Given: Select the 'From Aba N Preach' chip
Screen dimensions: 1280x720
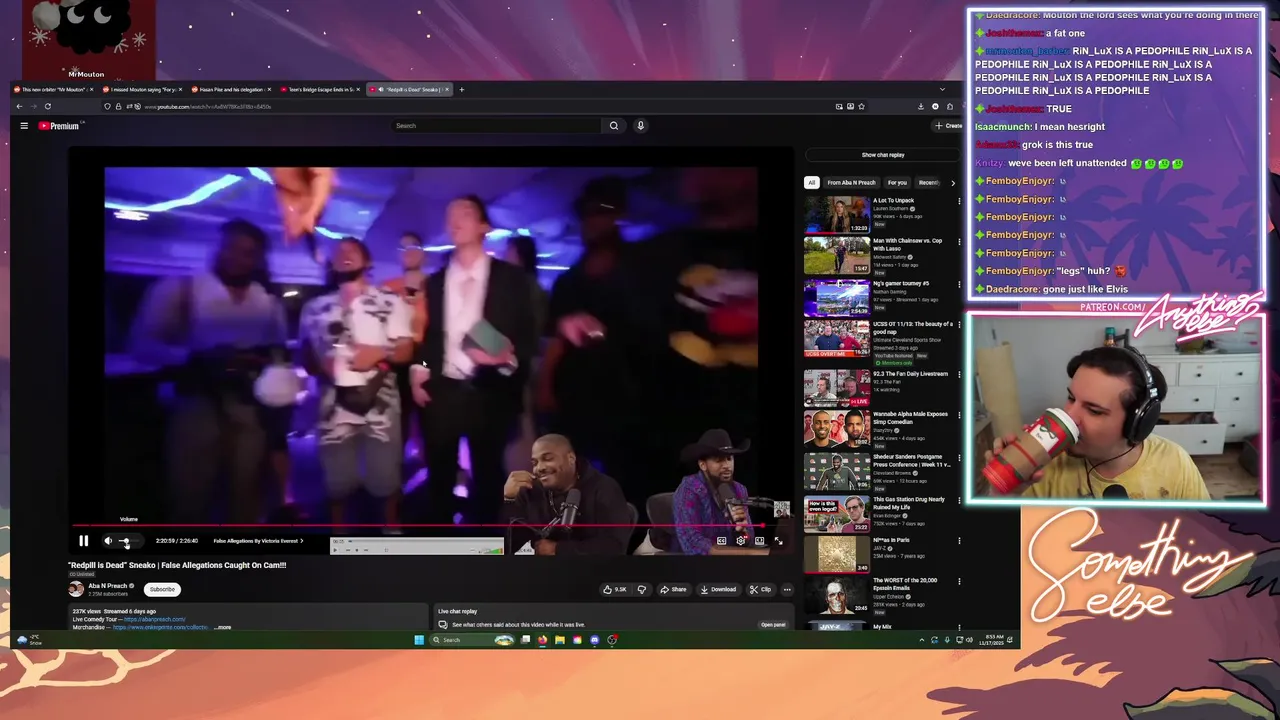Looking at the screenshot, I should pyautogui.click(x=851, y=183).
